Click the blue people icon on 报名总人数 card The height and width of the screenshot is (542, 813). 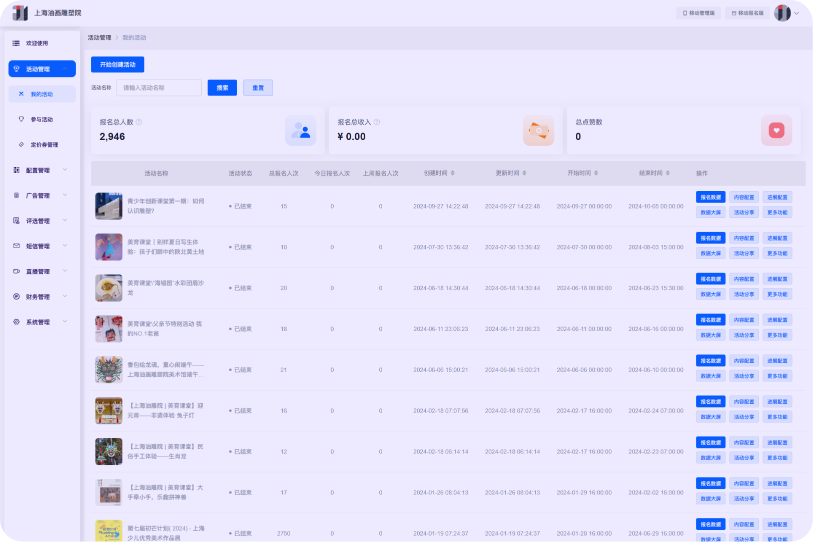[x=301, y=130]
